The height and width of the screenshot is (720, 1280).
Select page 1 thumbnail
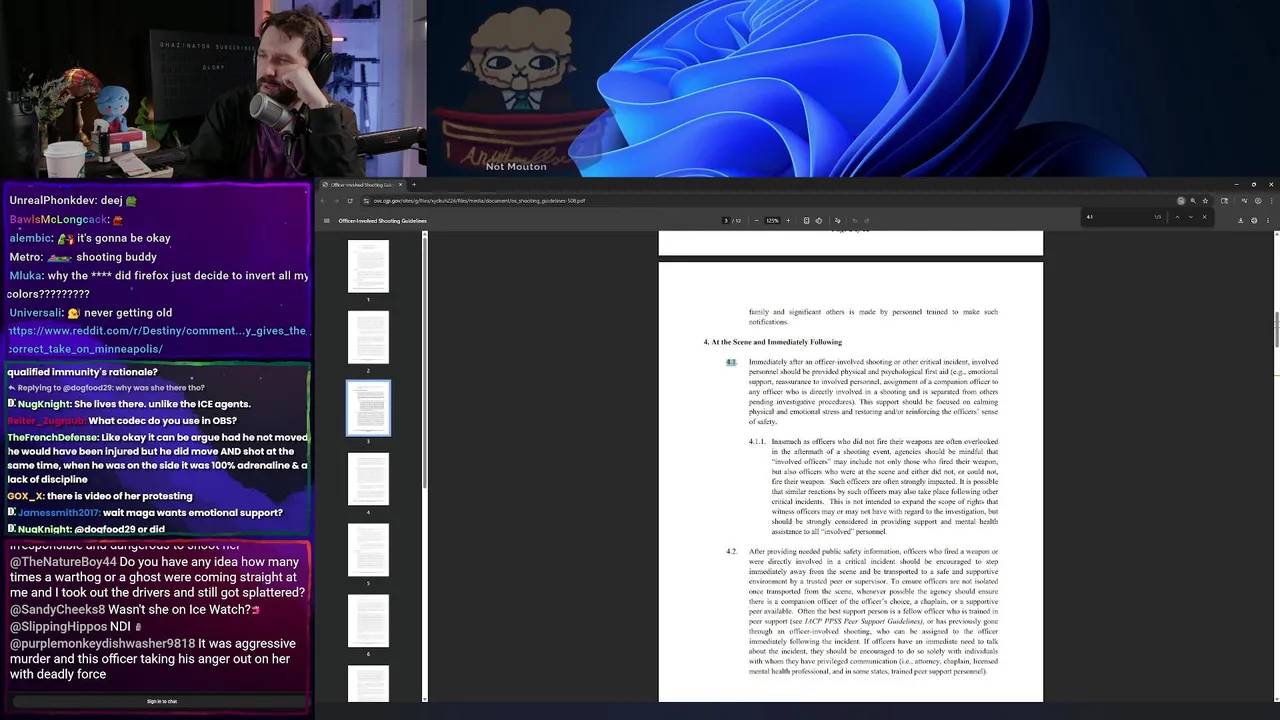click(x=368, y=266)
